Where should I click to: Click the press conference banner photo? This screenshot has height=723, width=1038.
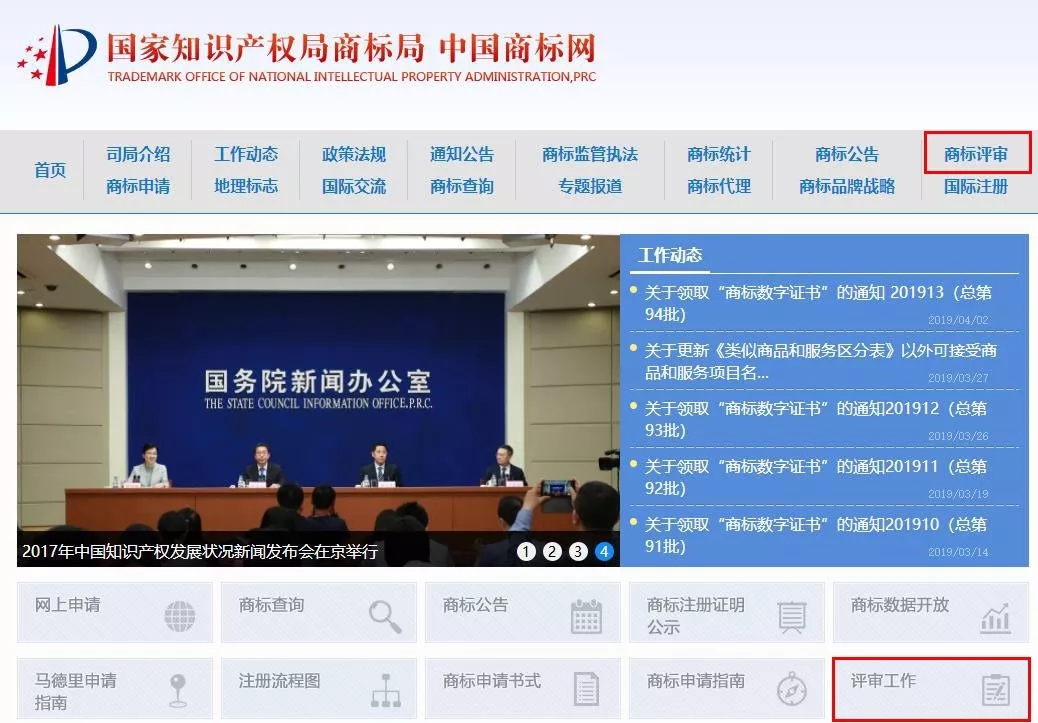318,400
